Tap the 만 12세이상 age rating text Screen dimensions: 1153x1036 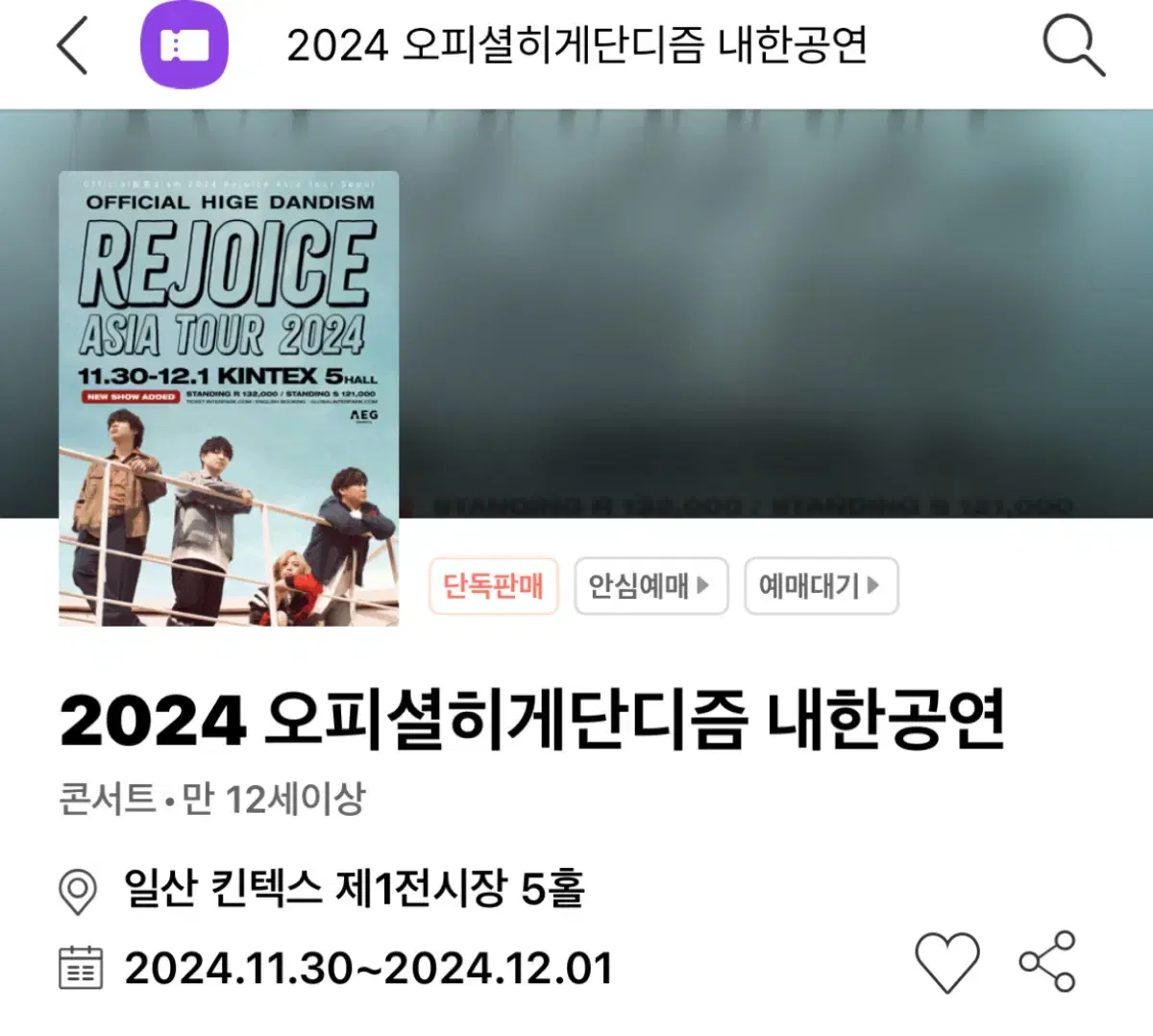click(x=274, y=799)
